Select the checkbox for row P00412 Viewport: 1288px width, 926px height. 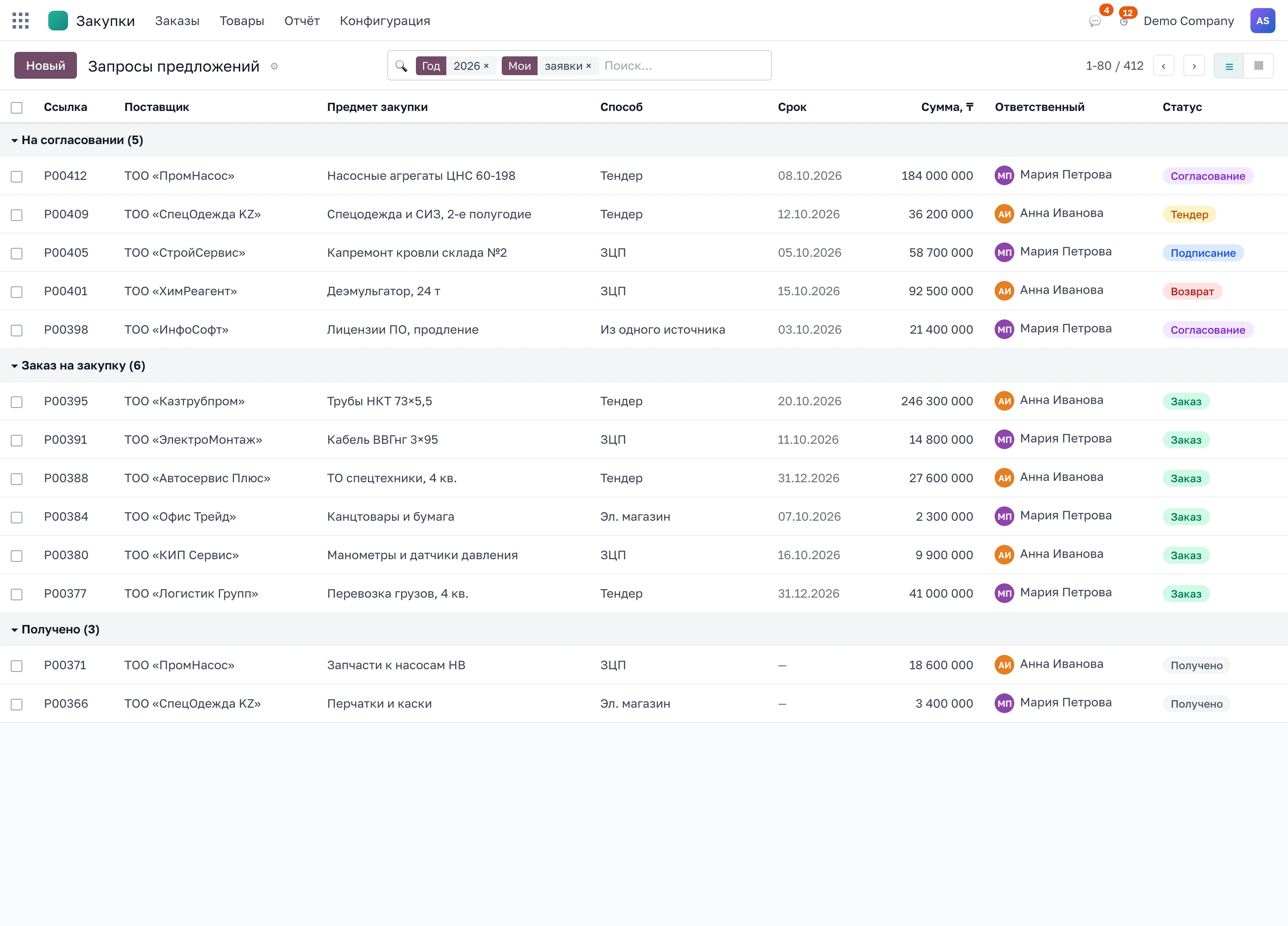coord(17,177)
